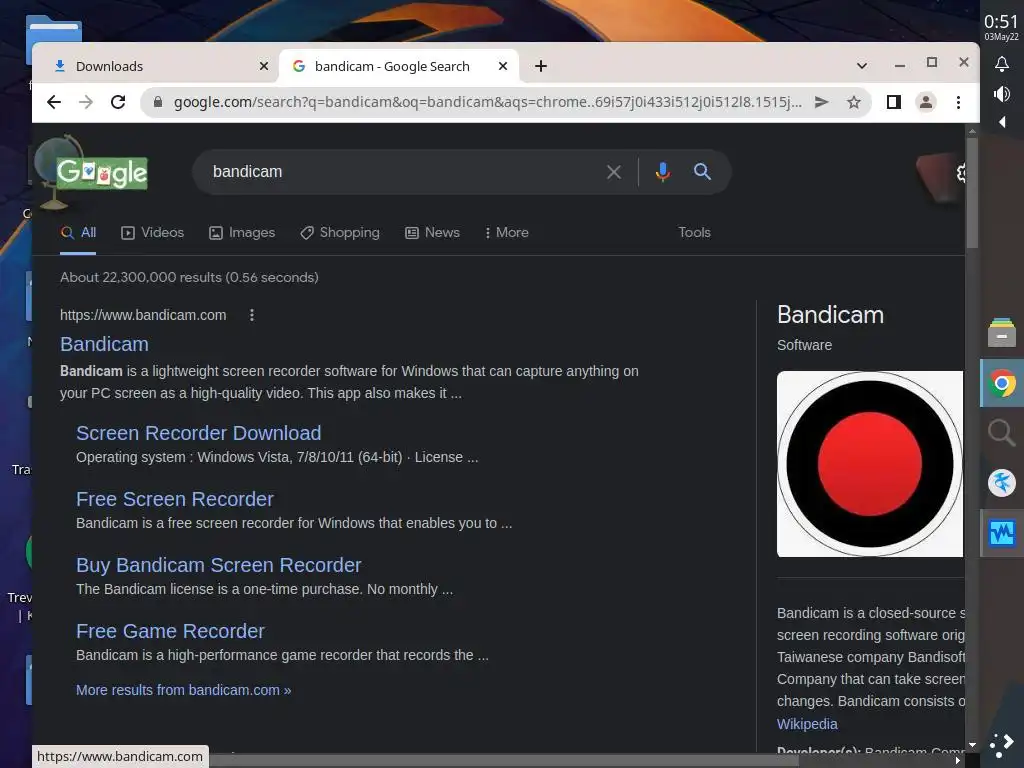Click the page vertical scrollbar thumb

click(x=972, y=193)
